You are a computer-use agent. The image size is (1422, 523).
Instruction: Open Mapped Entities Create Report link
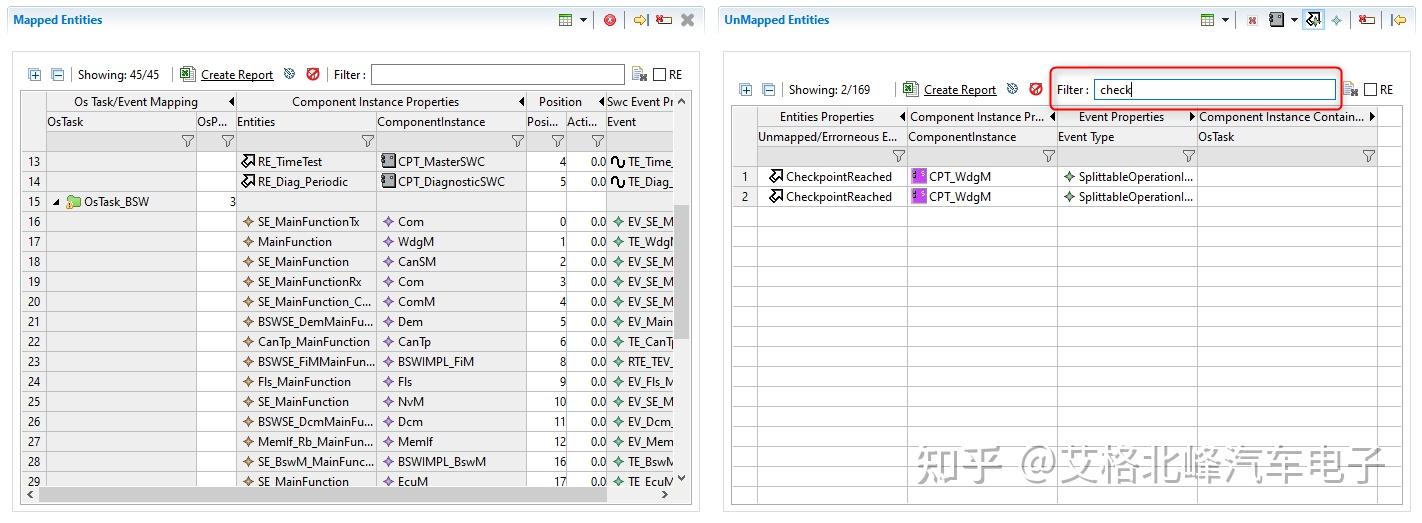(x=237, y=75)
